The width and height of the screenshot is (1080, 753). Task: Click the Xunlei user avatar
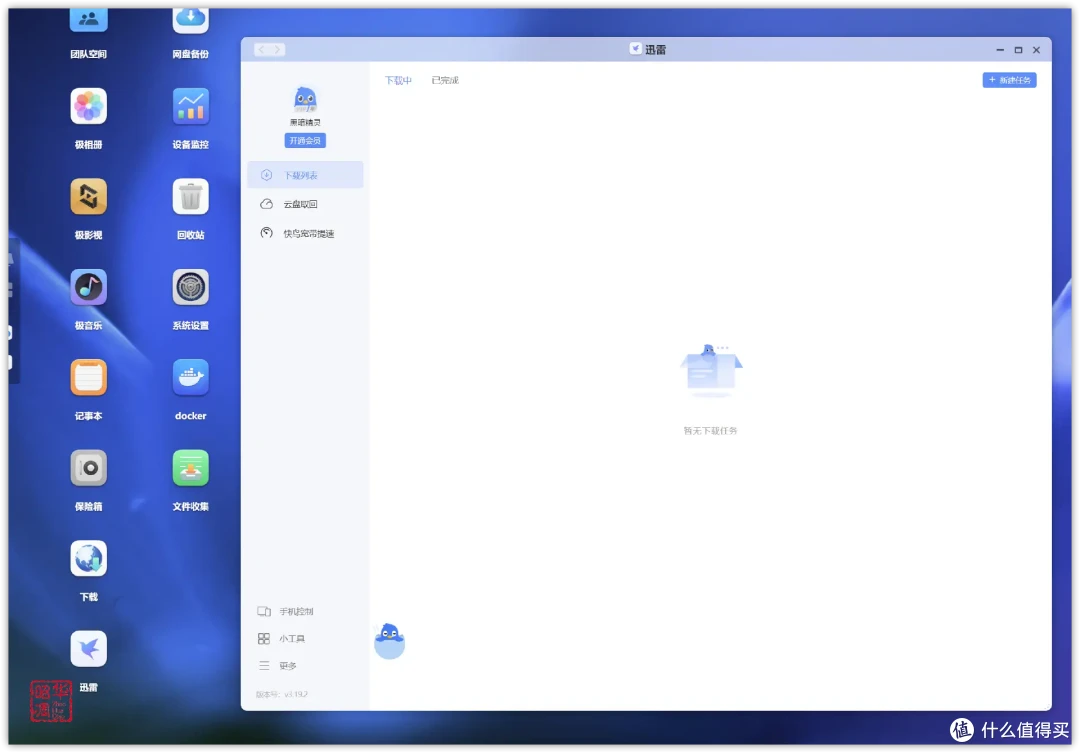click(x=305, y=100)
